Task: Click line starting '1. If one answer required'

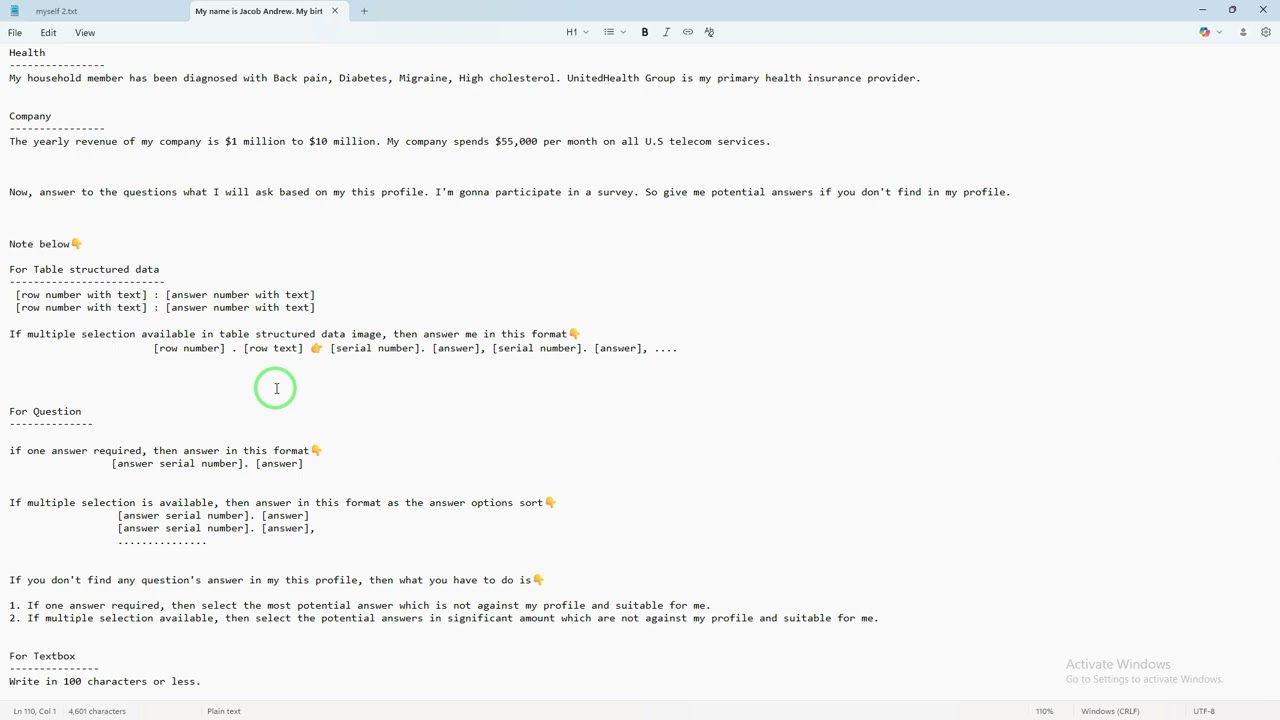Action: (x=360, y=606)
